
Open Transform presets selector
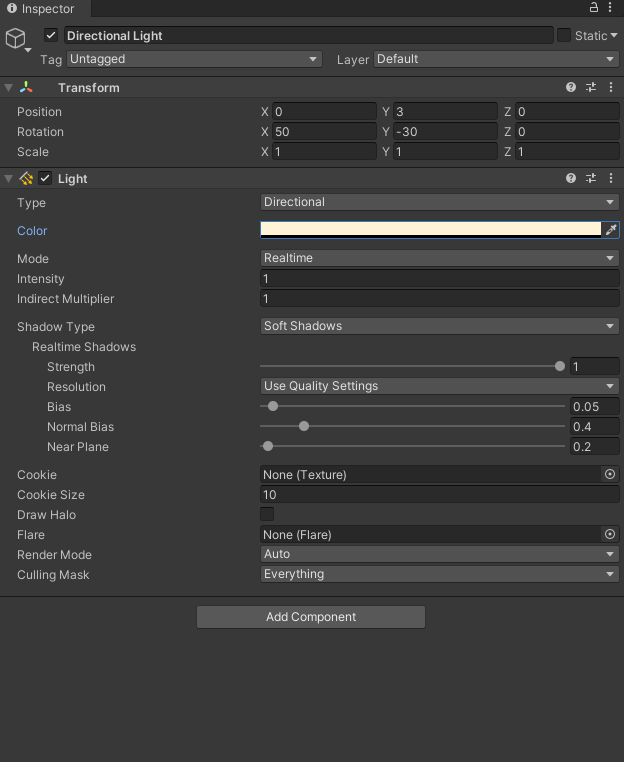tap(591, 87)
